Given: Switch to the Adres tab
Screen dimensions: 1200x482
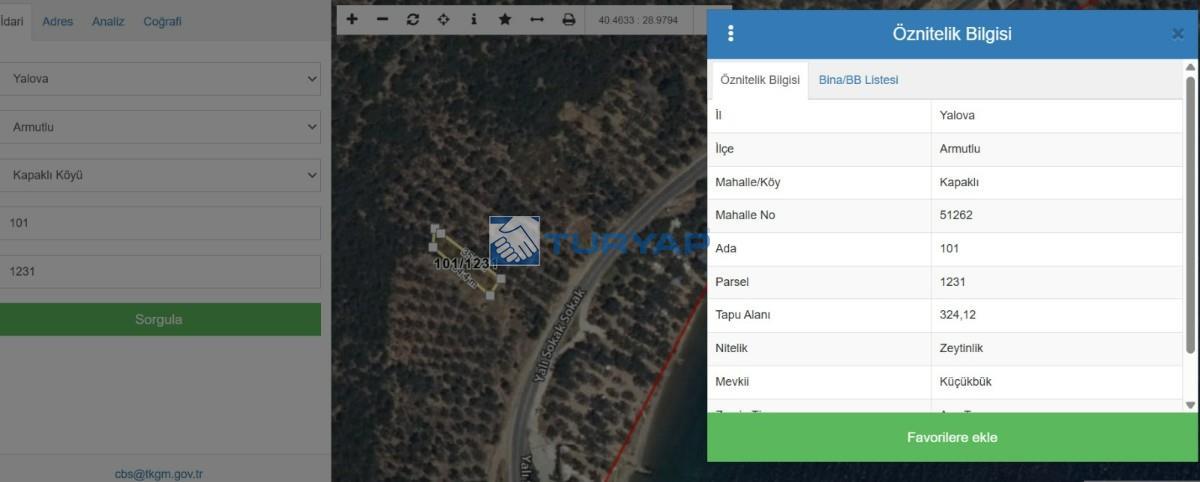Looking at the screenshot, I should 57,21.
